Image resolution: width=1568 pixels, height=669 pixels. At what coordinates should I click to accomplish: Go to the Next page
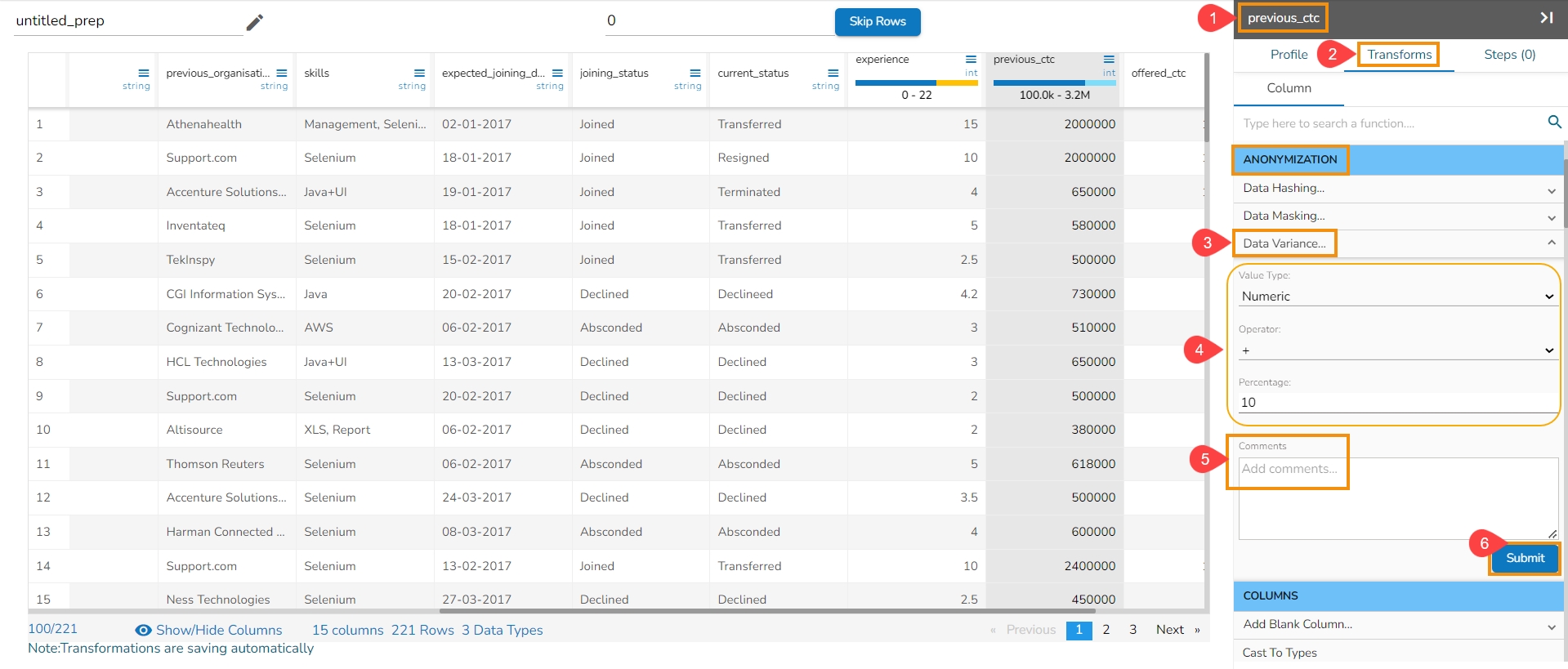(x=1169, y=630)
